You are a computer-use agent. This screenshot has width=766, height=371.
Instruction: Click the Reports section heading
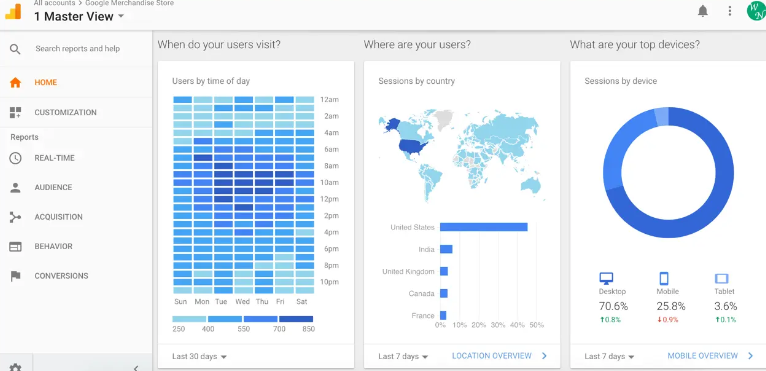(x=24, y=137)
